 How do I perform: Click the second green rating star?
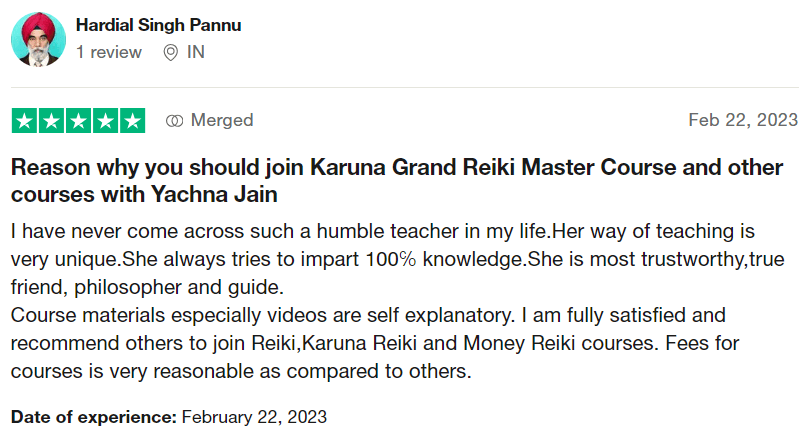51,121
